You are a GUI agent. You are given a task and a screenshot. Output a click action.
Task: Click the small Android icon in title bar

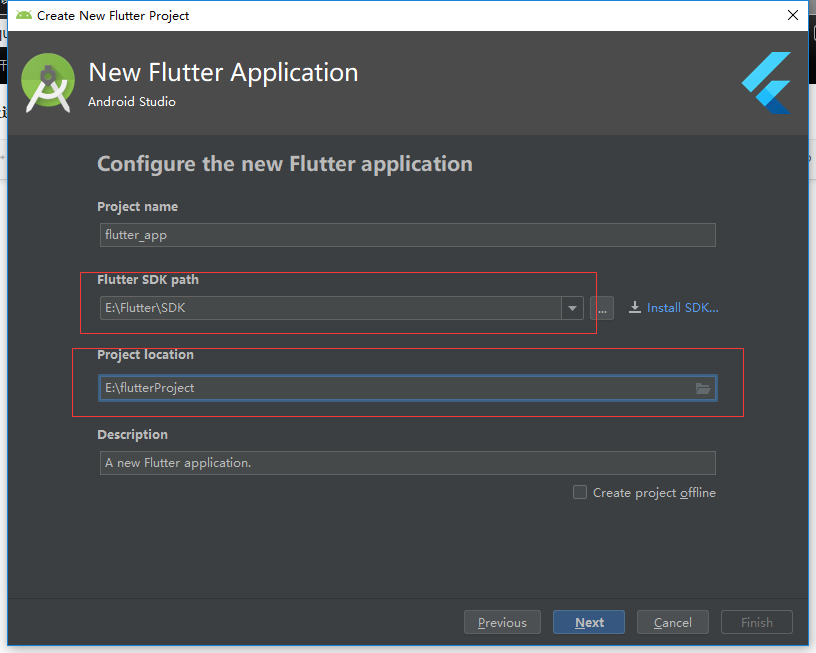point(23,15)
